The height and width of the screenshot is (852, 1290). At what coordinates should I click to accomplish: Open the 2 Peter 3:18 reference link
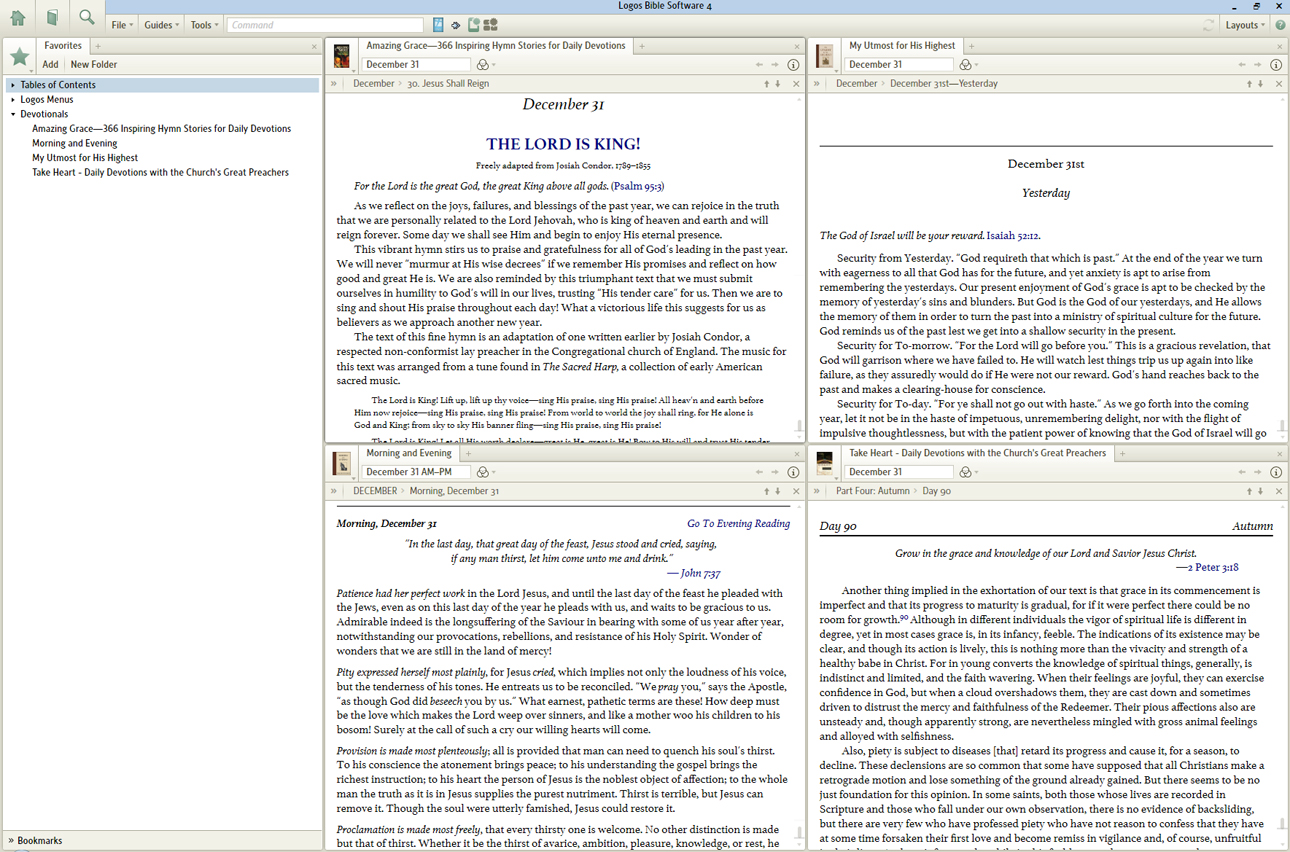point(1213,567)
